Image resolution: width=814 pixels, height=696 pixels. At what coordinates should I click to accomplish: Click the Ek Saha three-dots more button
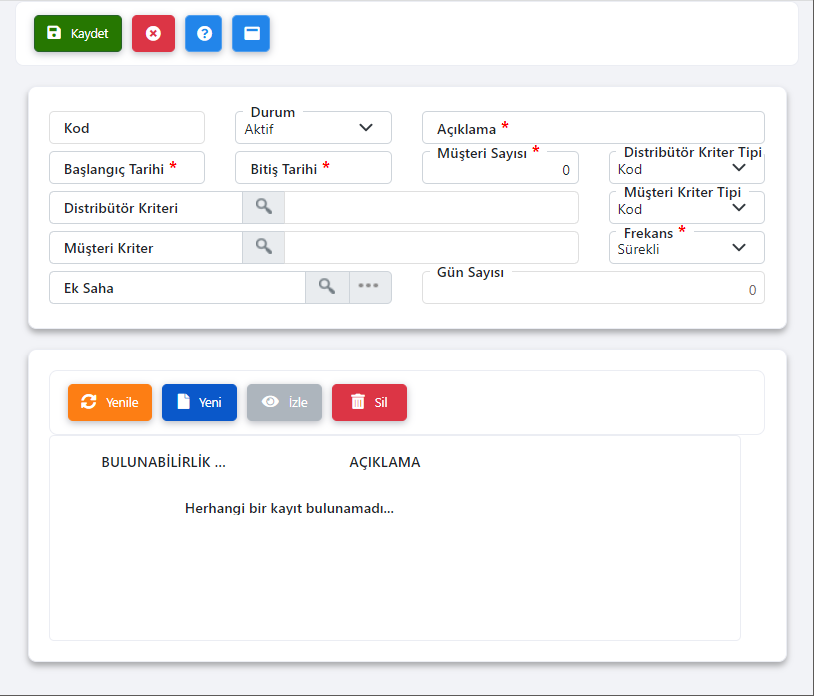(x=370, y=288)
